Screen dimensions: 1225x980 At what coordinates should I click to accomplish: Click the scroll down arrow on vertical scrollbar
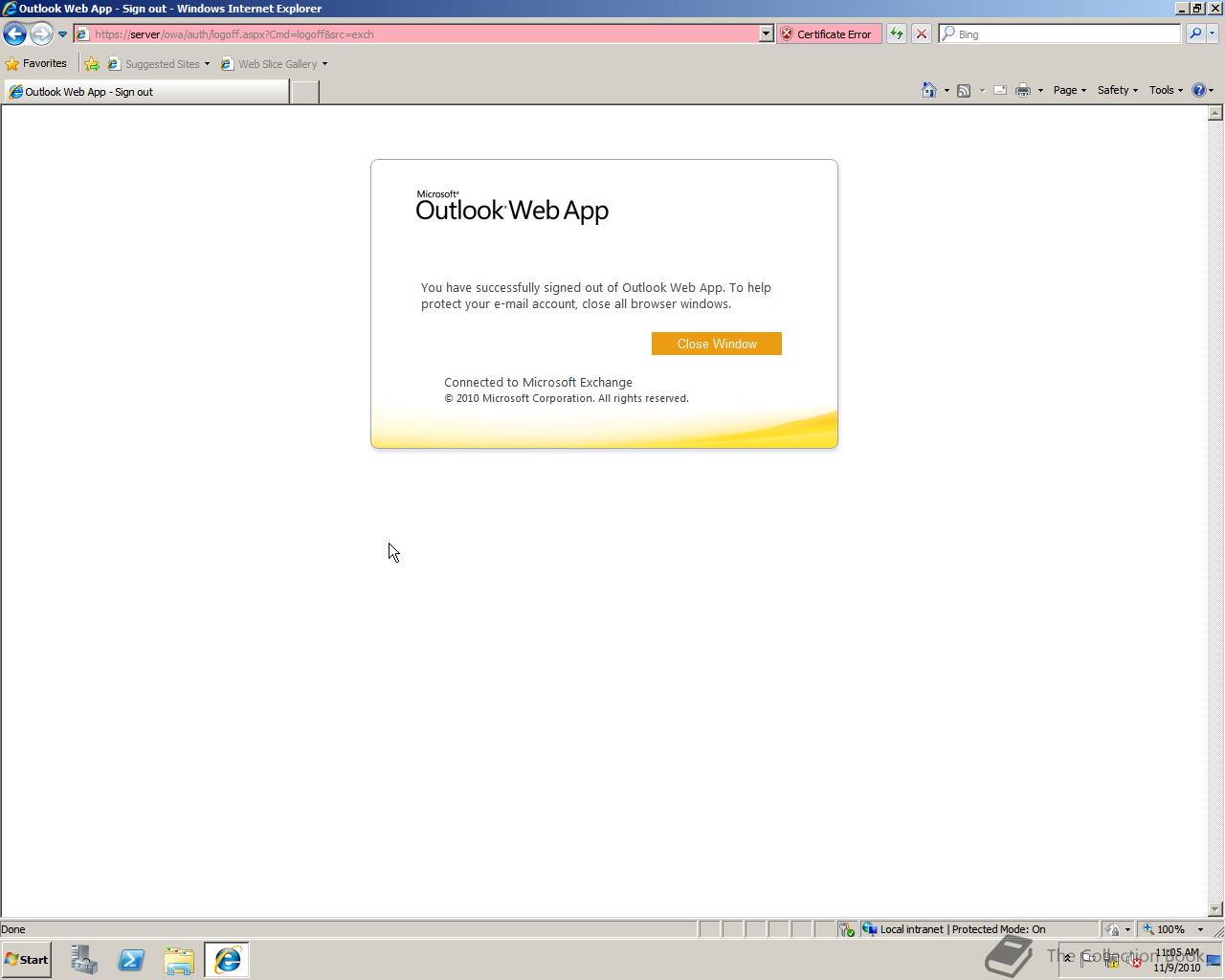1215,908
